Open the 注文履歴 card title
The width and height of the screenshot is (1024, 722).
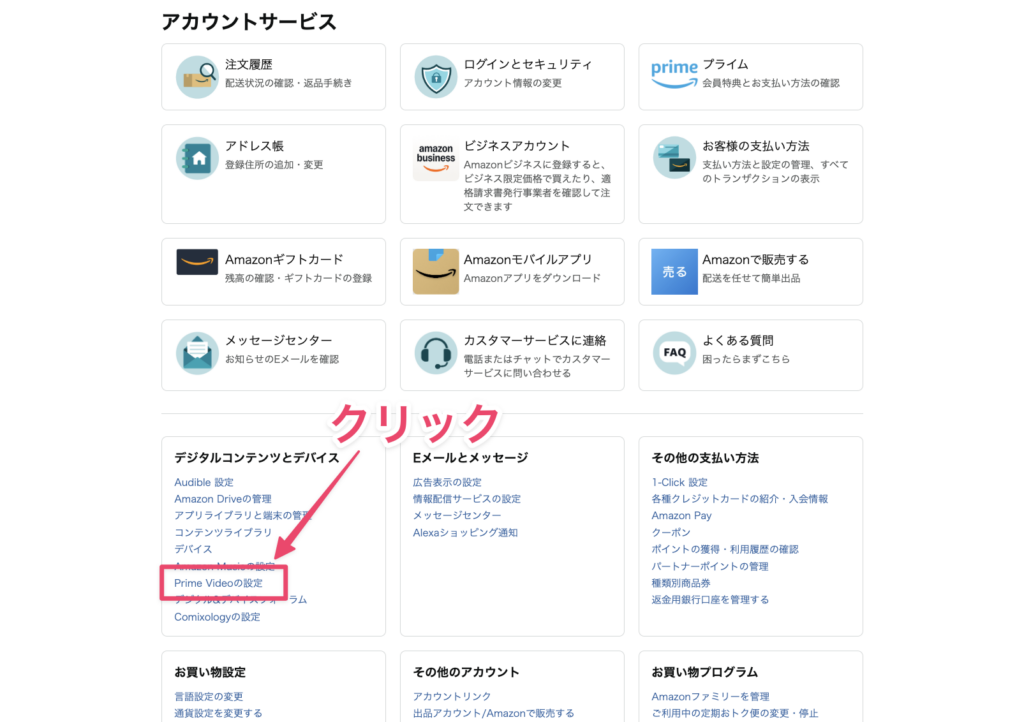249,65
